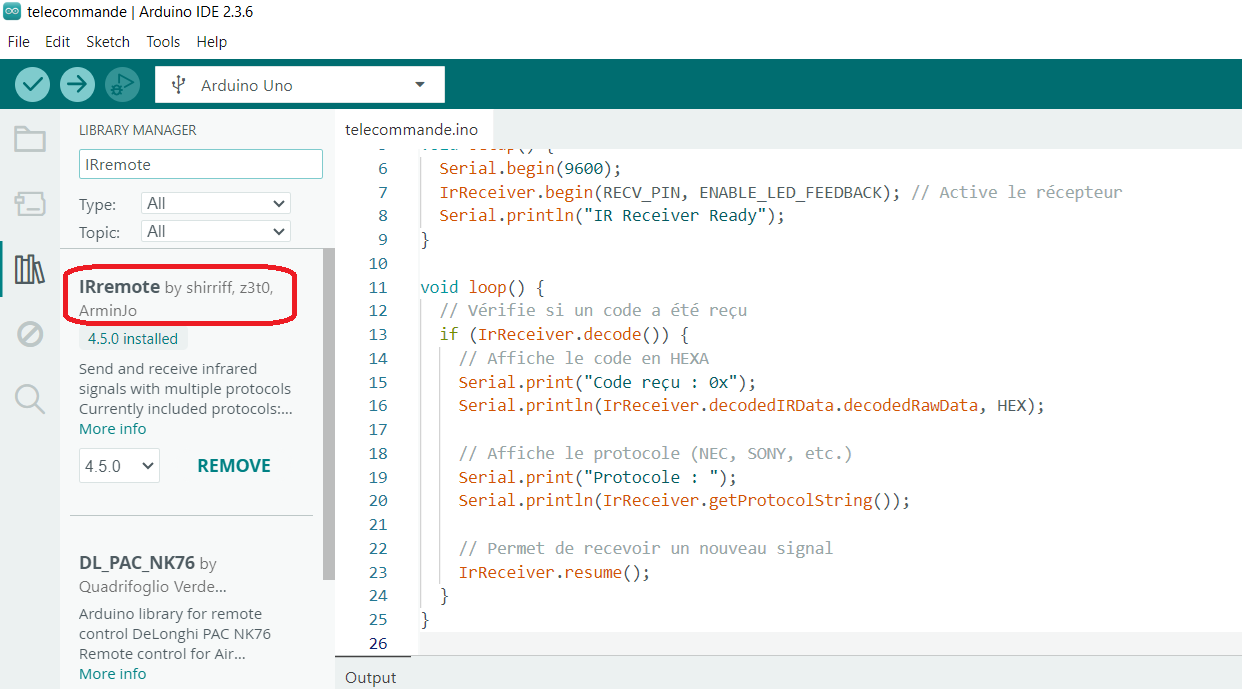Open the Sketchbook folder sidebar icon
The width and height of the screenshot is (1242, 689).
click(30, 139)
